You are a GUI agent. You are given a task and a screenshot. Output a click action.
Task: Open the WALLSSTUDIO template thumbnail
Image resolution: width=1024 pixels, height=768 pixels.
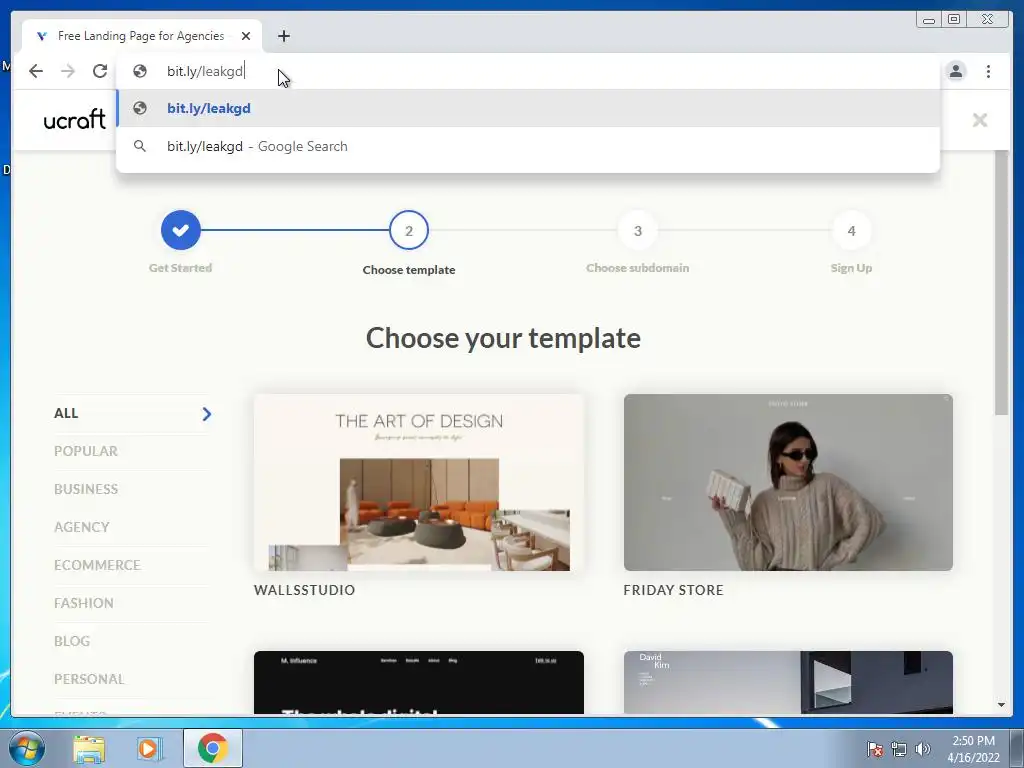tap(419, 482)
